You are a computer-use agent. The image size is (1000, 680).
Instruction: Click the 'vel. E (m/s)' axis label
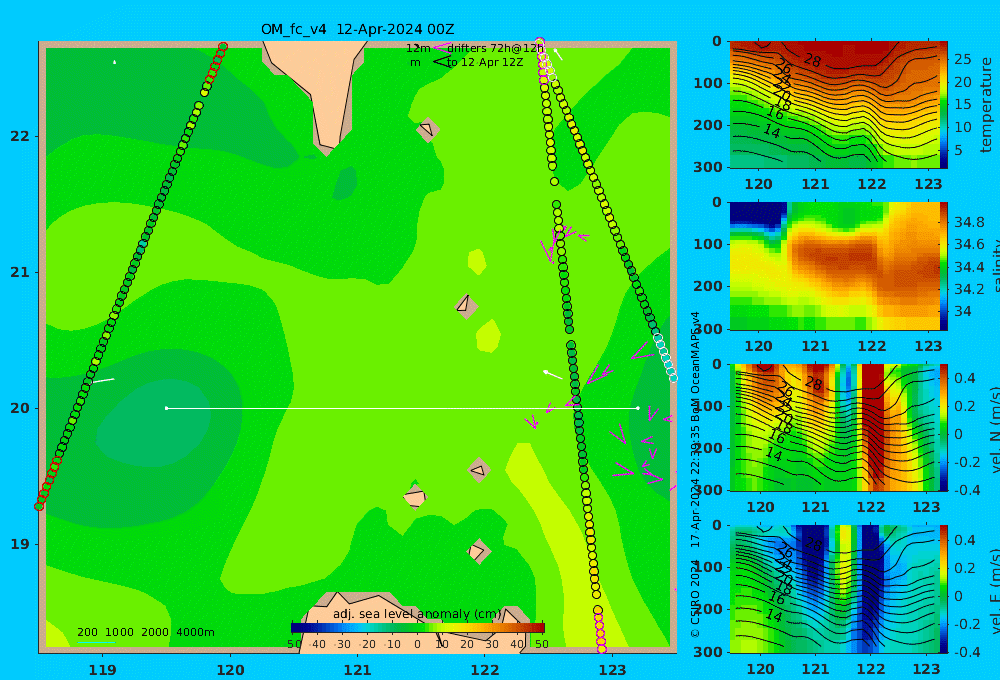(994, 591)
